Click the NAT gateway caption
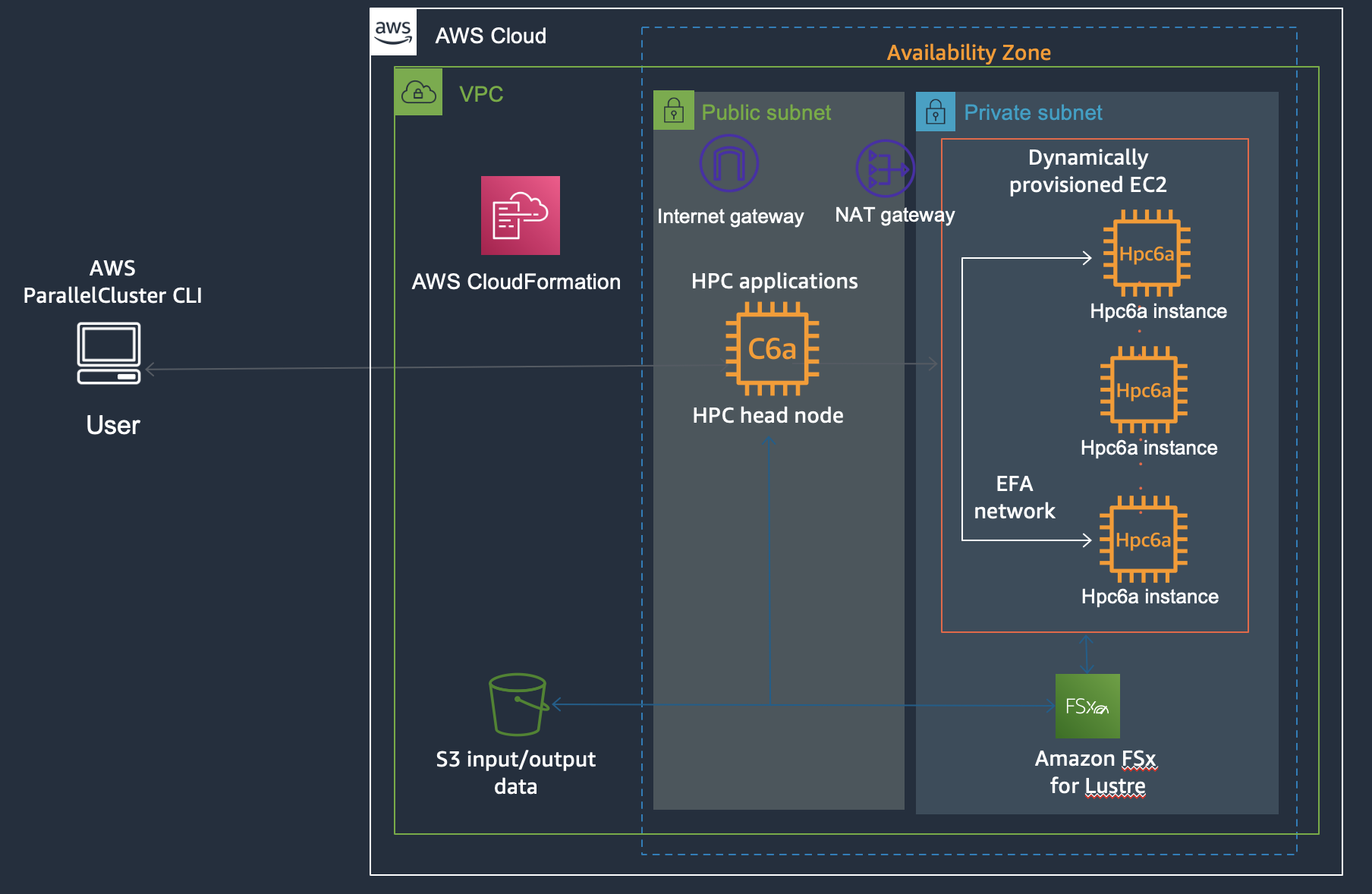Viewport: 1372px width, 894px height. [x=895, y=215]
